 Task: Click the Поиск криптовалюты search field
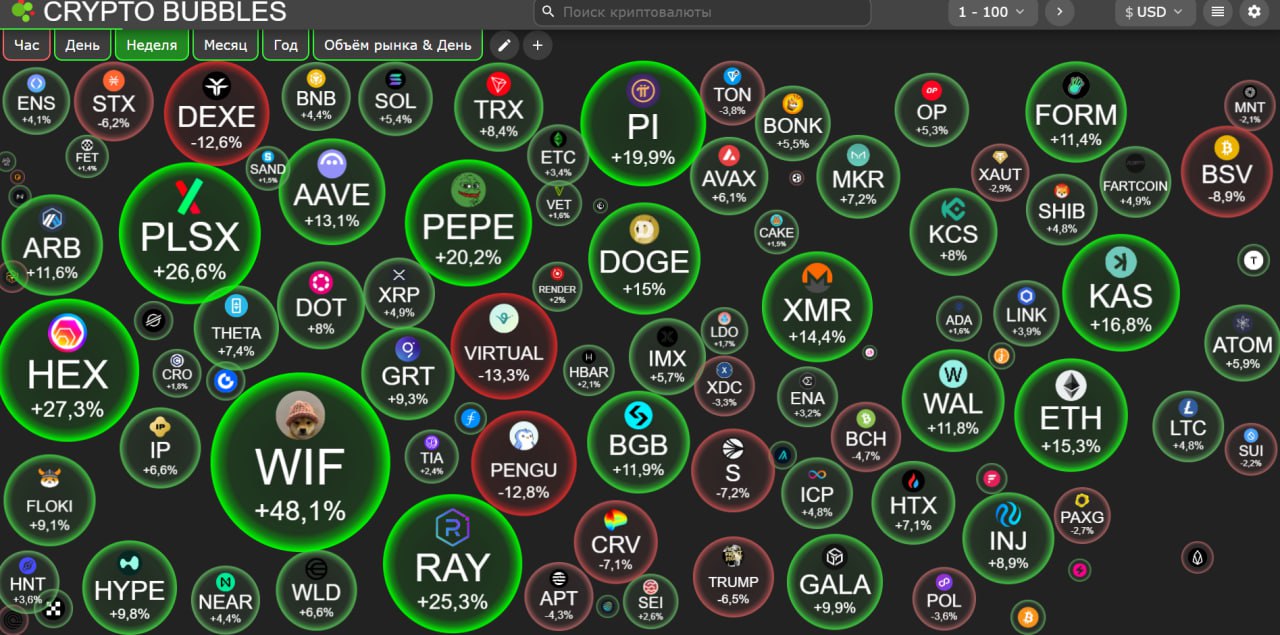[702, 12]
